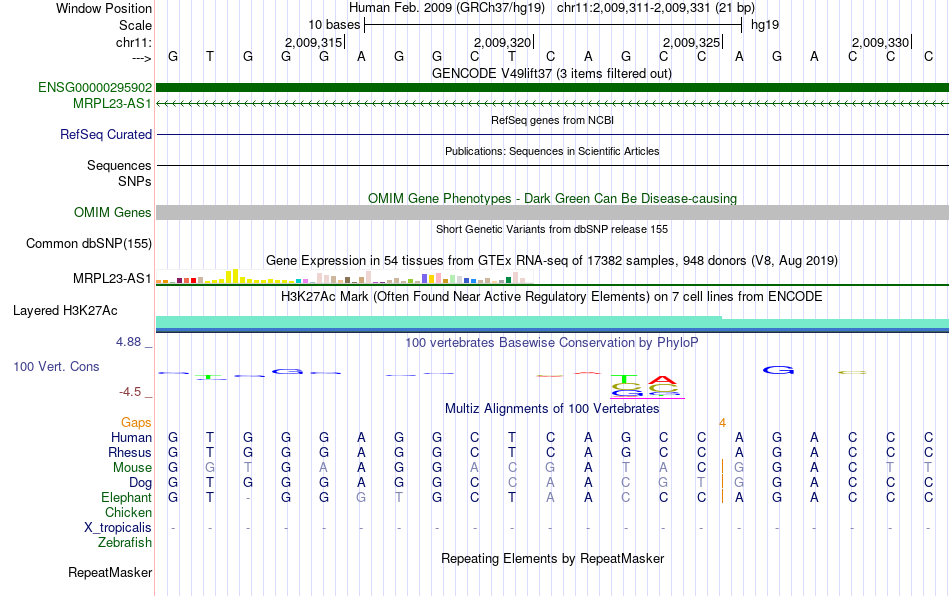
Task: Select the teal H3K27Ac signal bar
Action: (x=553, y=322)
